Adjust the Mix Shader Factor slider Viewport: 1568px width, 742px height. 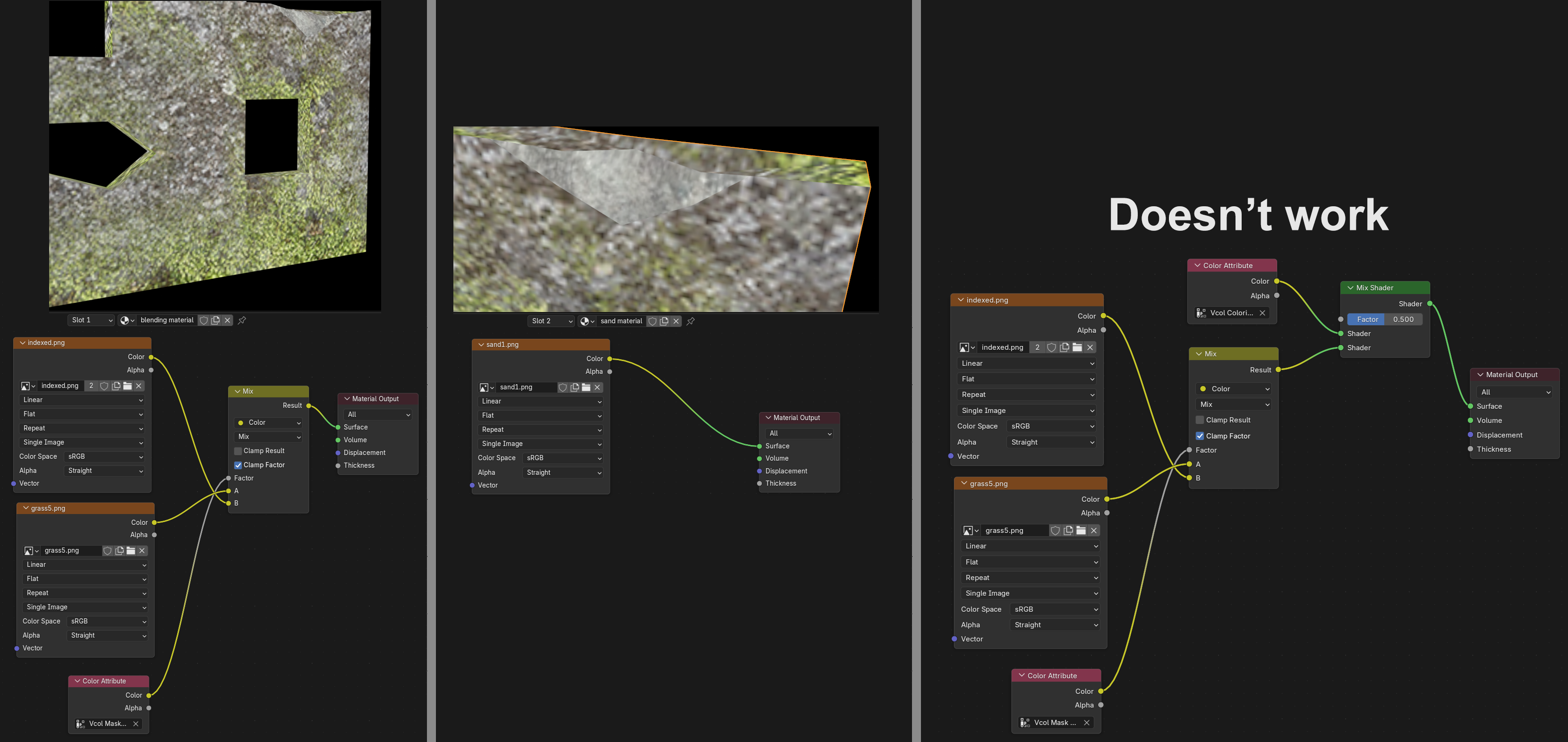[1384, 319]
